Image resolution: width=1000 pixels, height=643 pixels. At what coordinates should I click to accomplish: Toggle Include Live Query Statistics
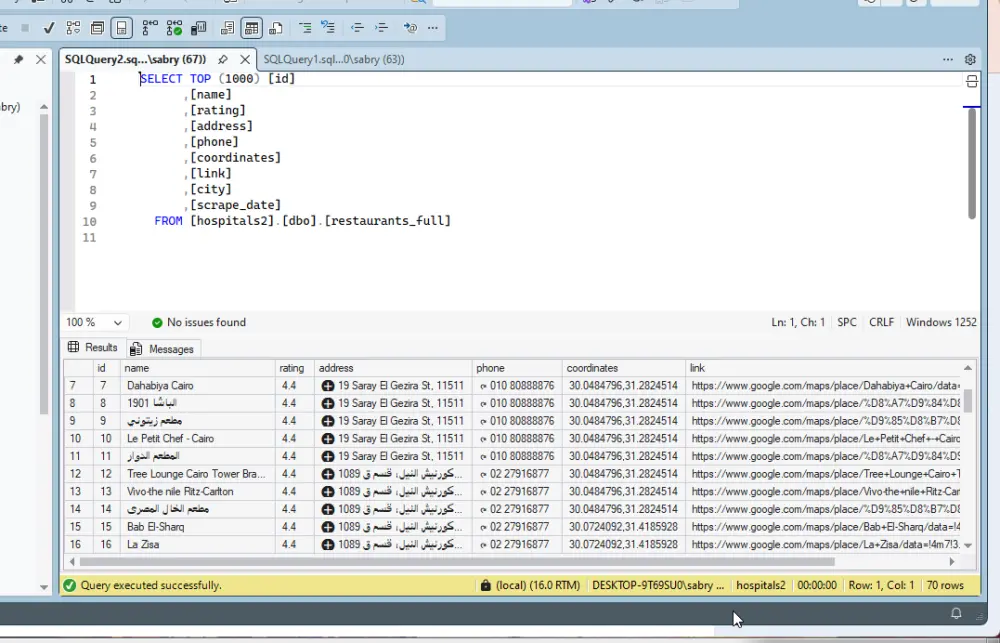coord(174,28)
